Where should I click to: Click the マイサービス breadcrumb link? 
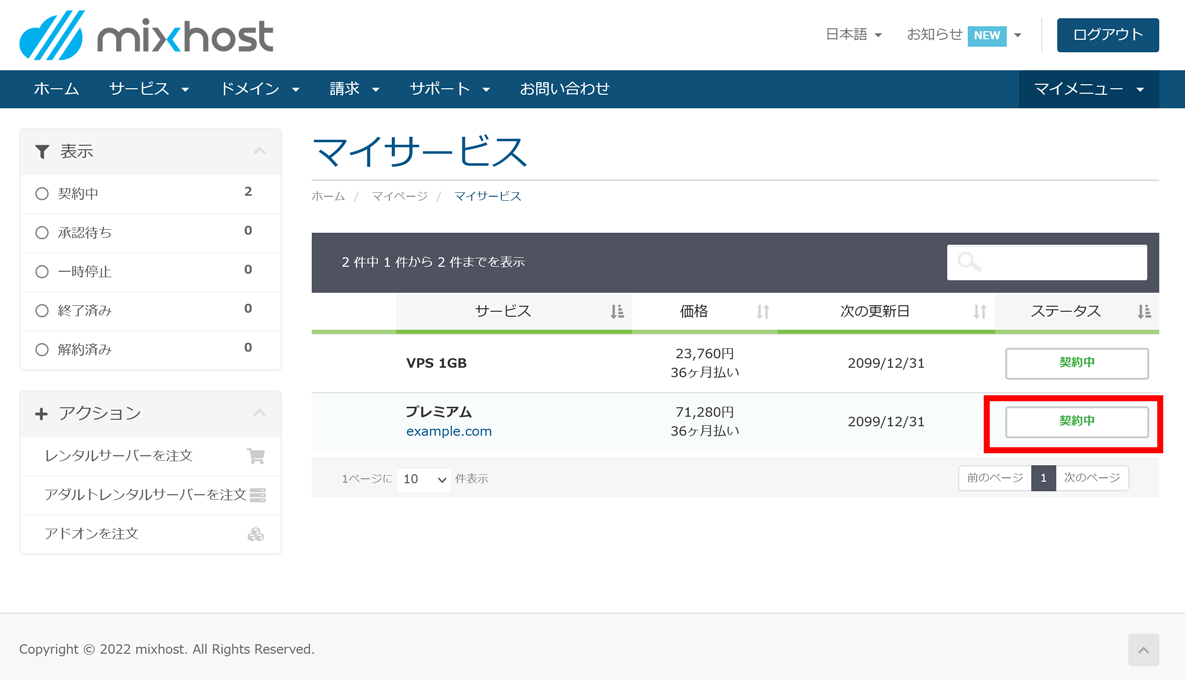pyautogui.click(x=487, y=196)
